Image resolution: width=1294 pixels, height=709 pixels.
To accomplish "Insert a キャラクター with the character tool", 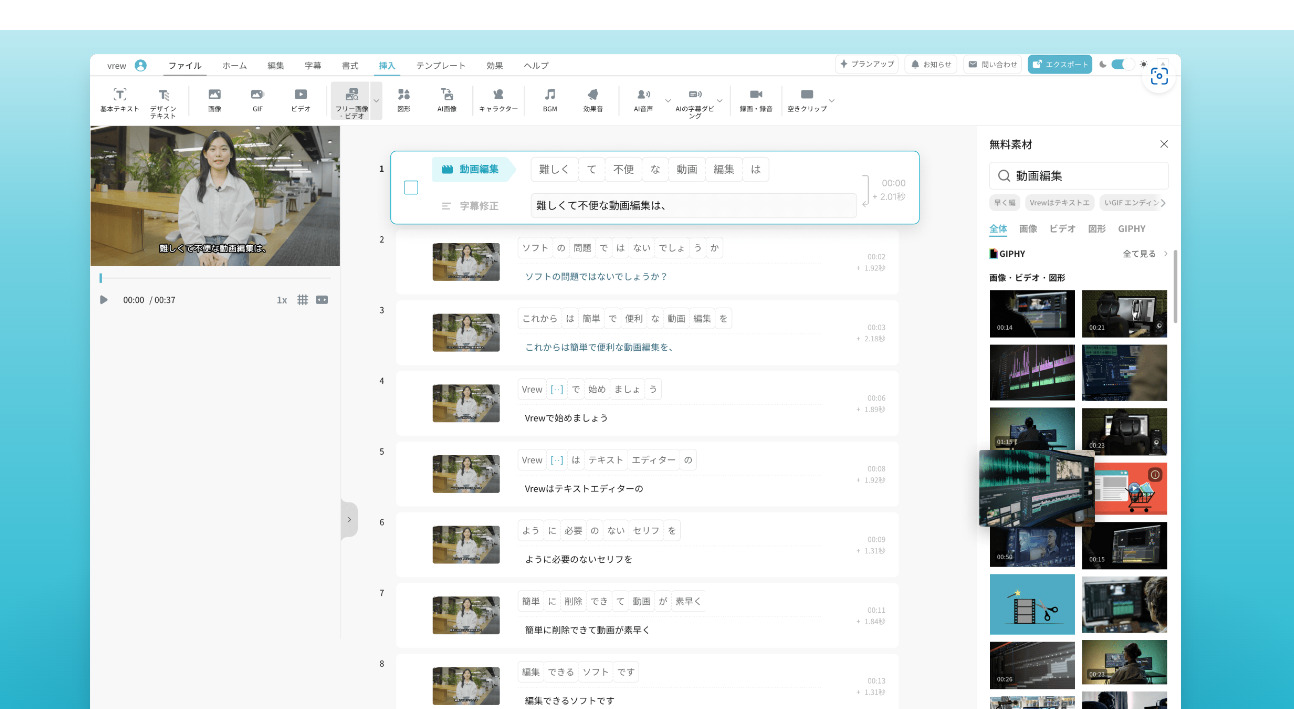I will [497, 96].
